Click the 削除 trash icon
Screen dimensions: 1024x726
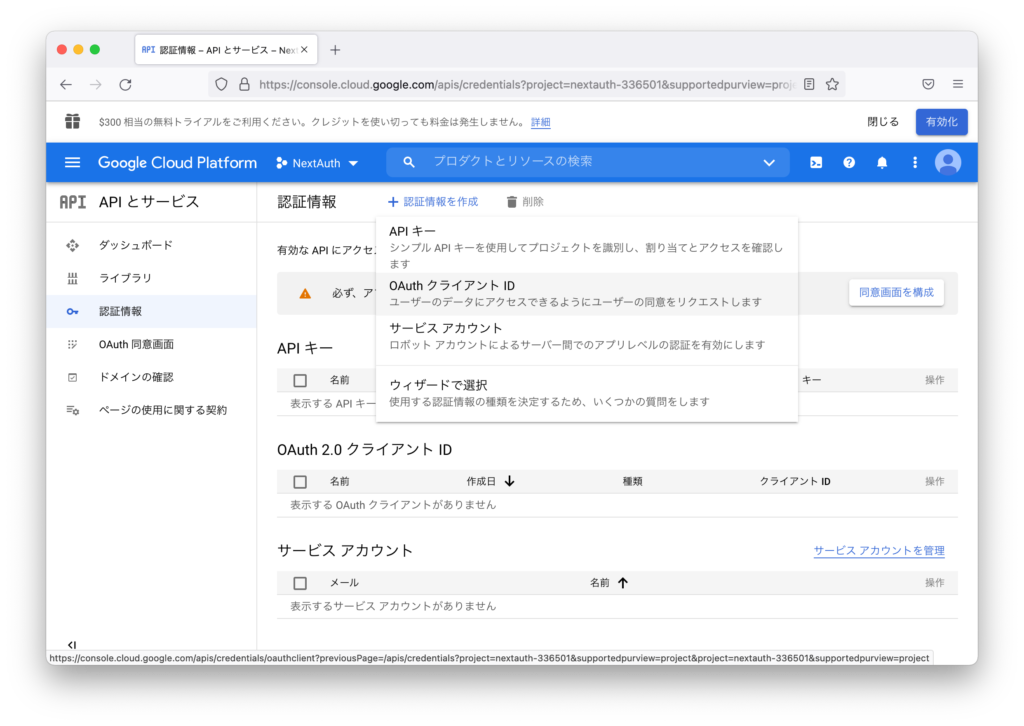pyautogui.click(x=513, y=201)
